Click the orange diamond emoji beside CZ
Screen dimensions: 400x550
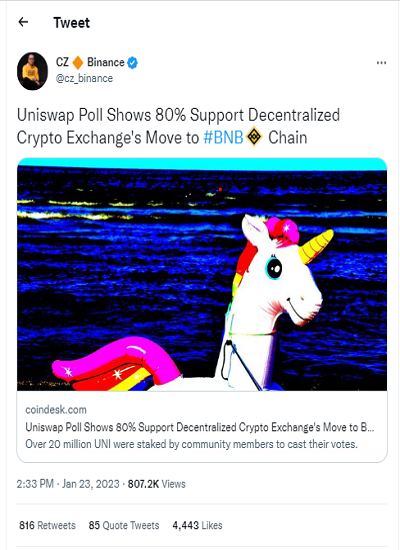[x=78, y=63]
